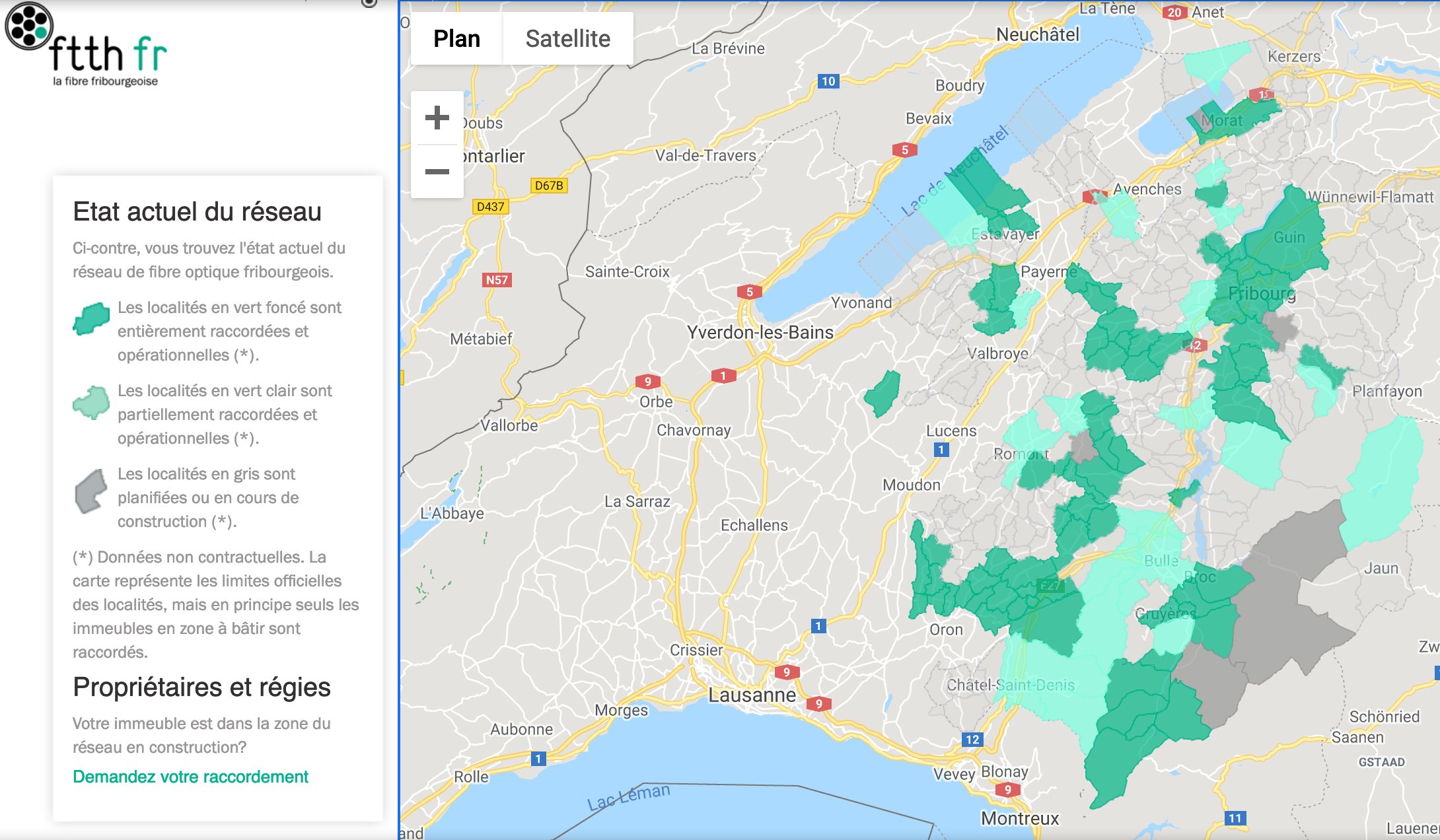Click the Morges label on map
Image resolution: width=1440 pixels, height=840 pixels.
pyautogui.click(x=622, y=710)
